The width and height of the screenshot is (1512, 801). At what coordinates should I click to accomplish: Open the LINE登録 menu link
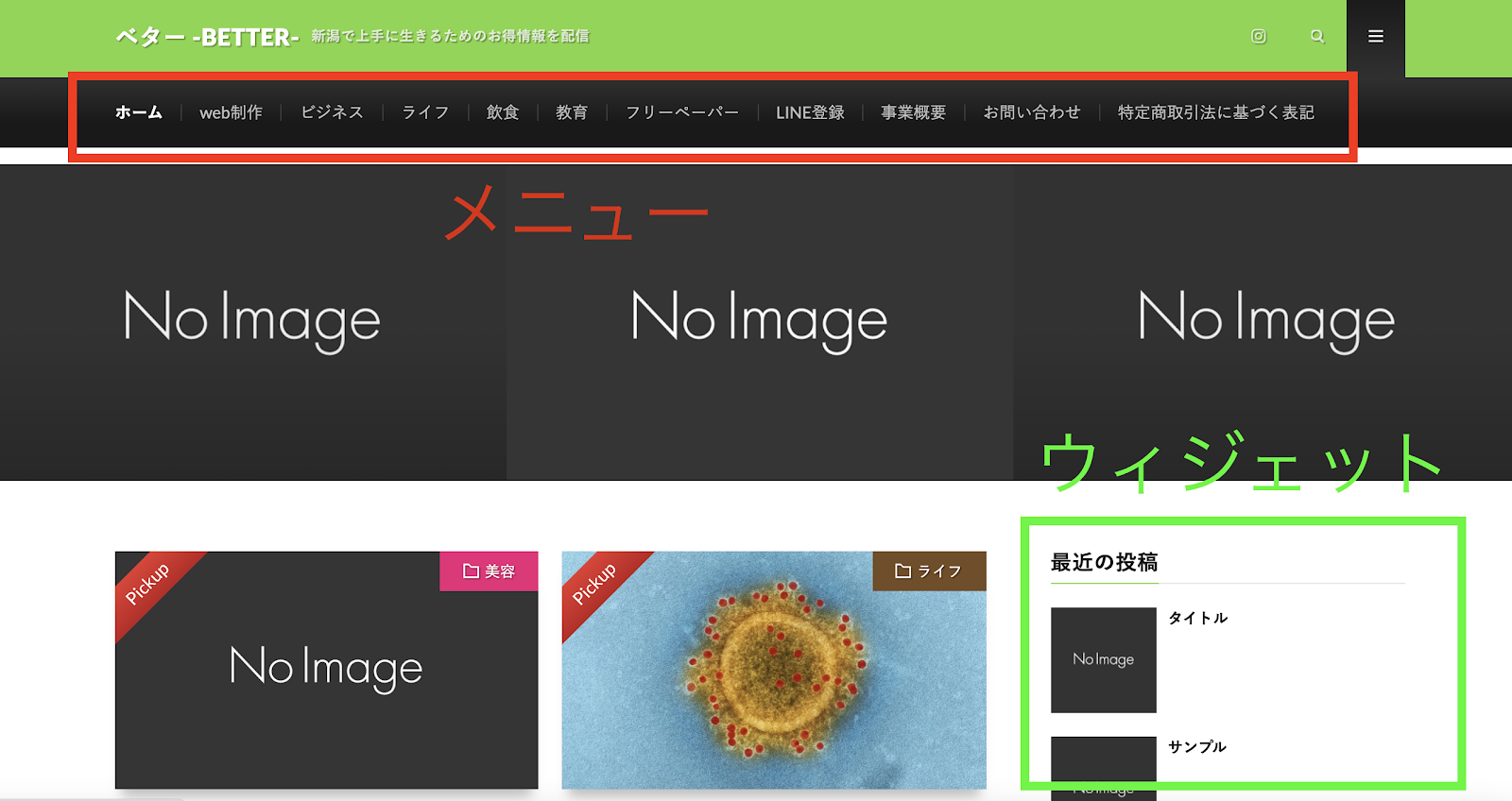[811, 112]
